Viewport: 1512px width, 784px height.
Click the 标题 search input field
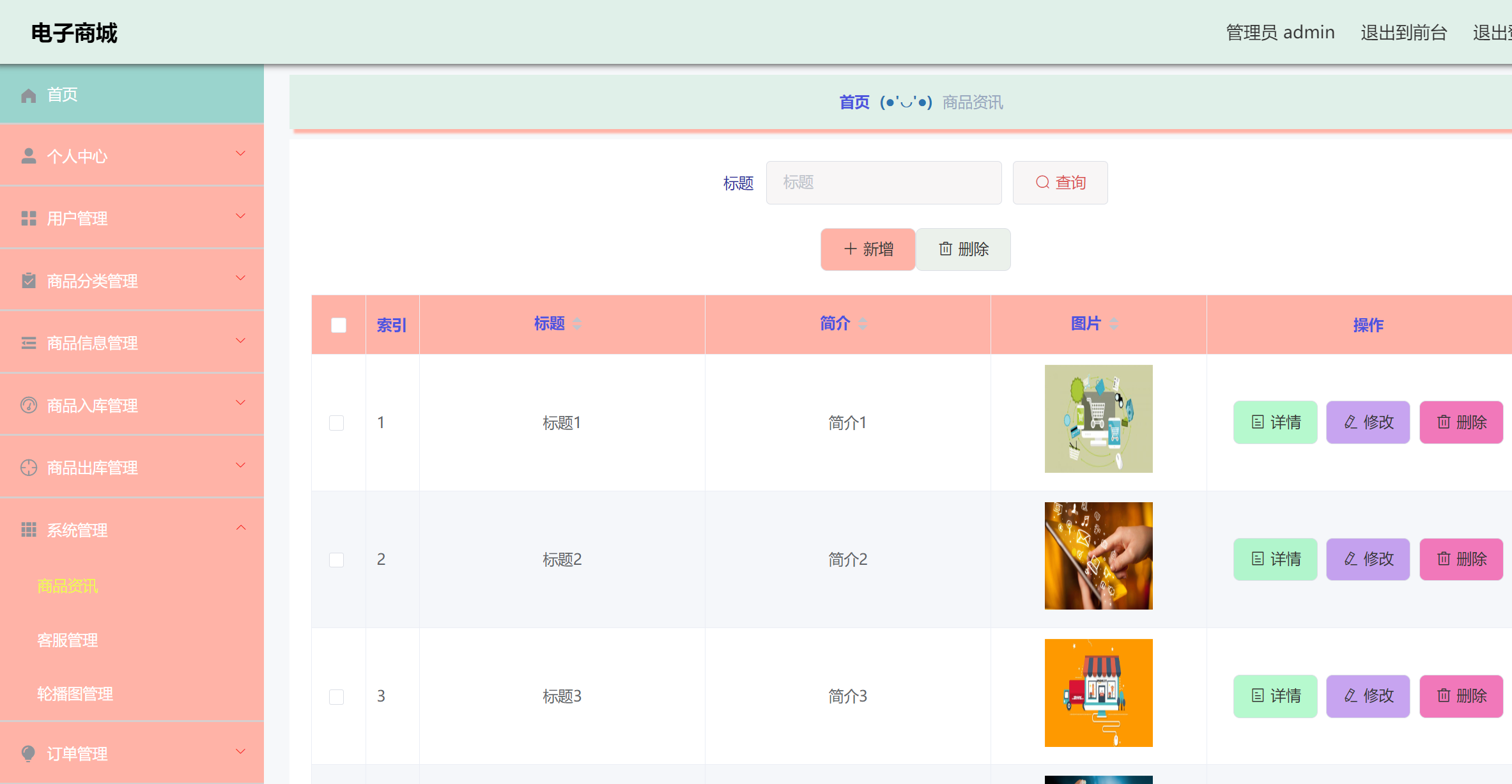(x=884, y=182)
